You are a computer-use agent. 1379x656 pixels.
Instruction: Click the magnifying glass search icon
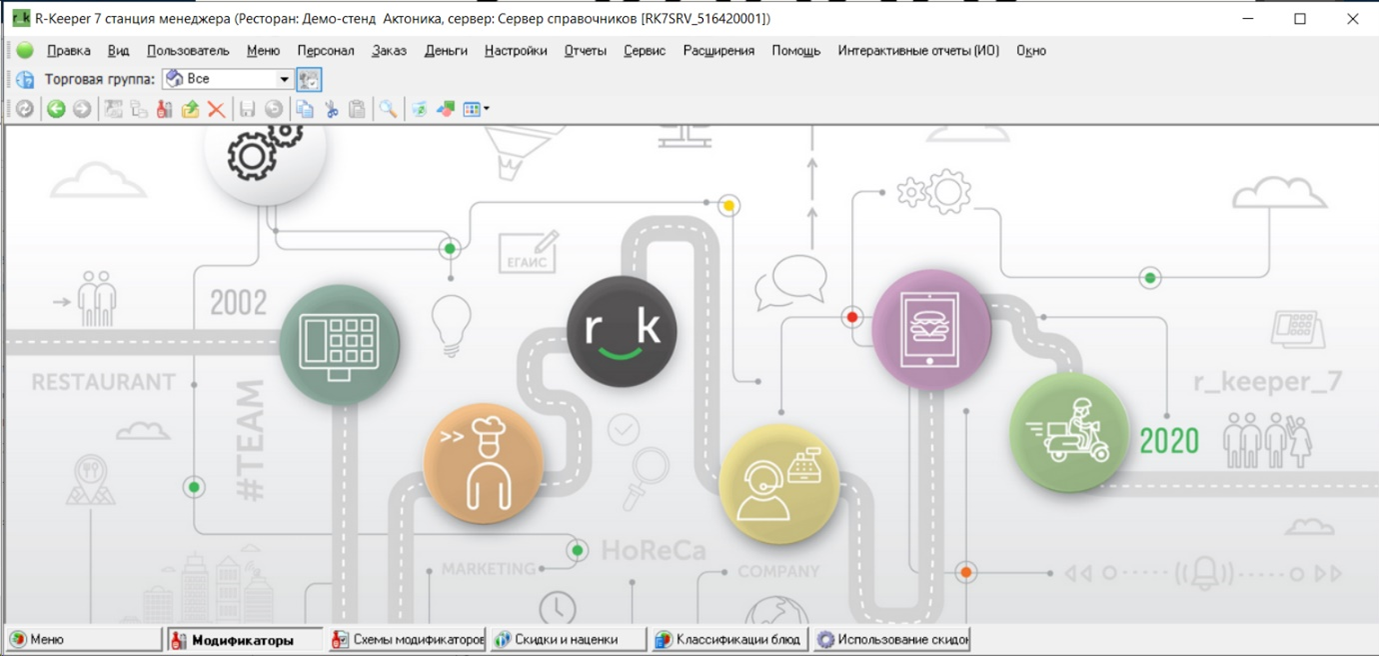click(387, 109)
